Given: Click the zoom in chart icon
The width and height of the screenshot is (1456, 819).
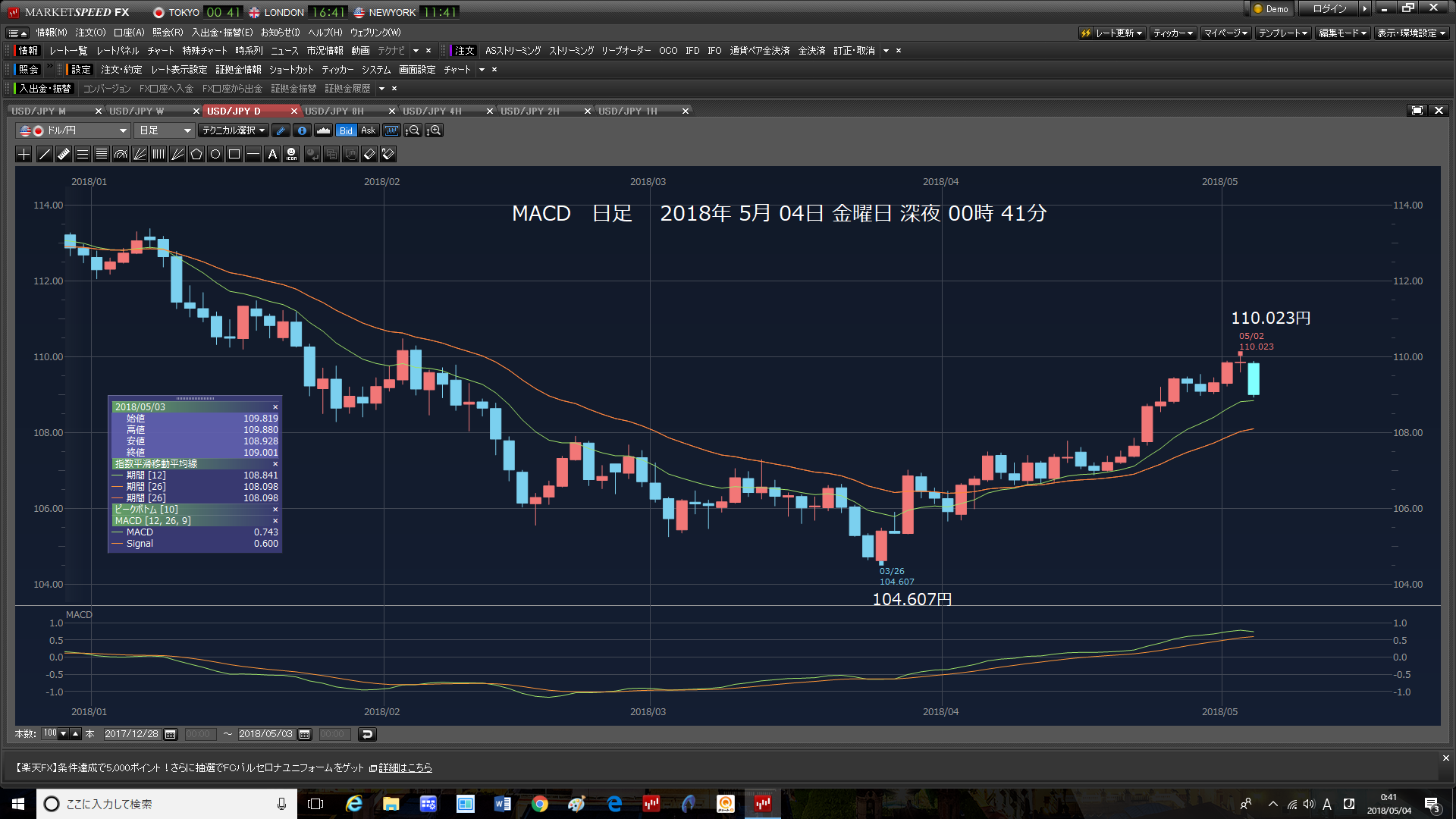Looking at the screenshot, I should (434, 130).
